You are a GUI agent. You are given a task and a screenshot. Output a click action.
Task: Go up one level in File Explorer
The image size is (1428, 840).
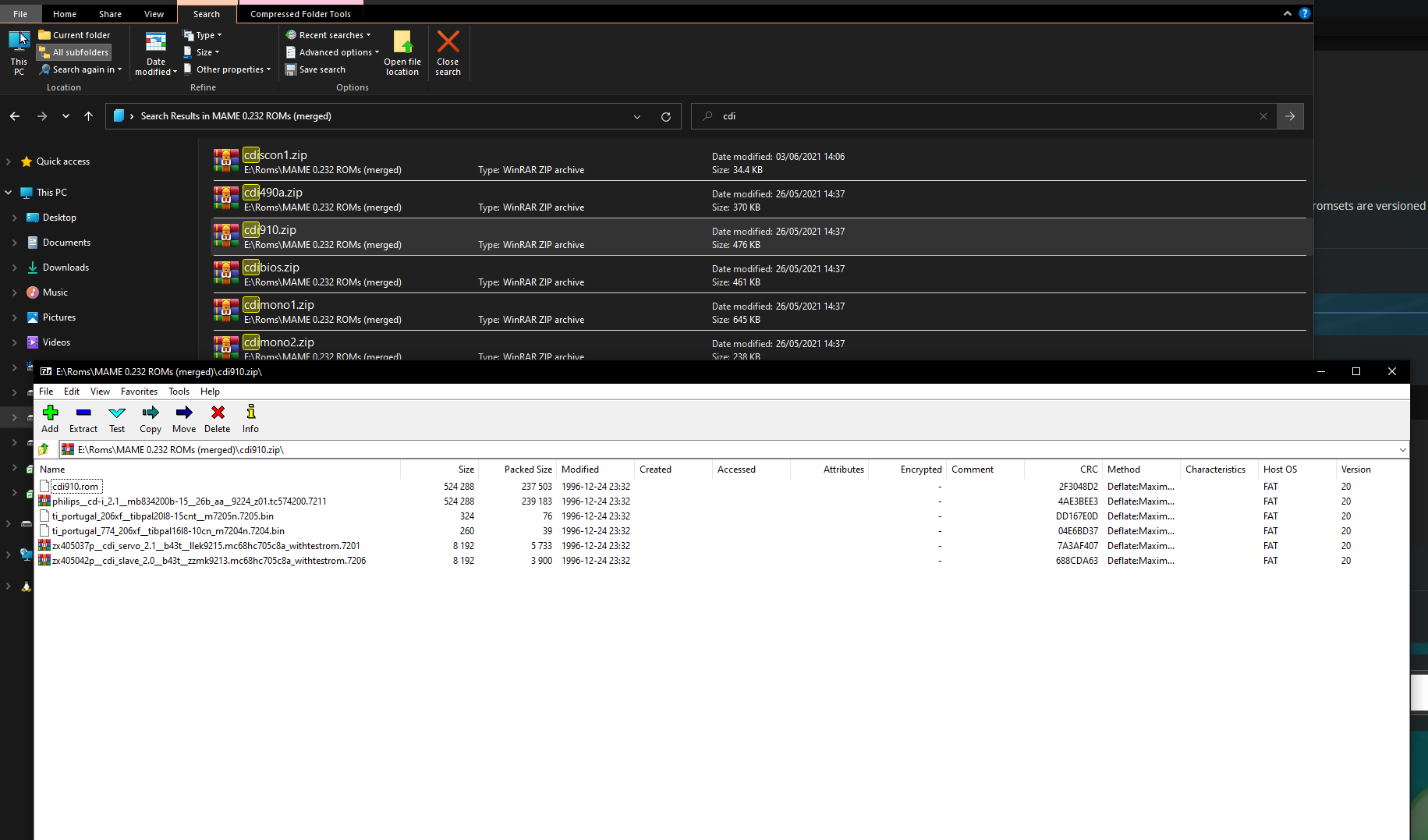[x=88, y=116]
